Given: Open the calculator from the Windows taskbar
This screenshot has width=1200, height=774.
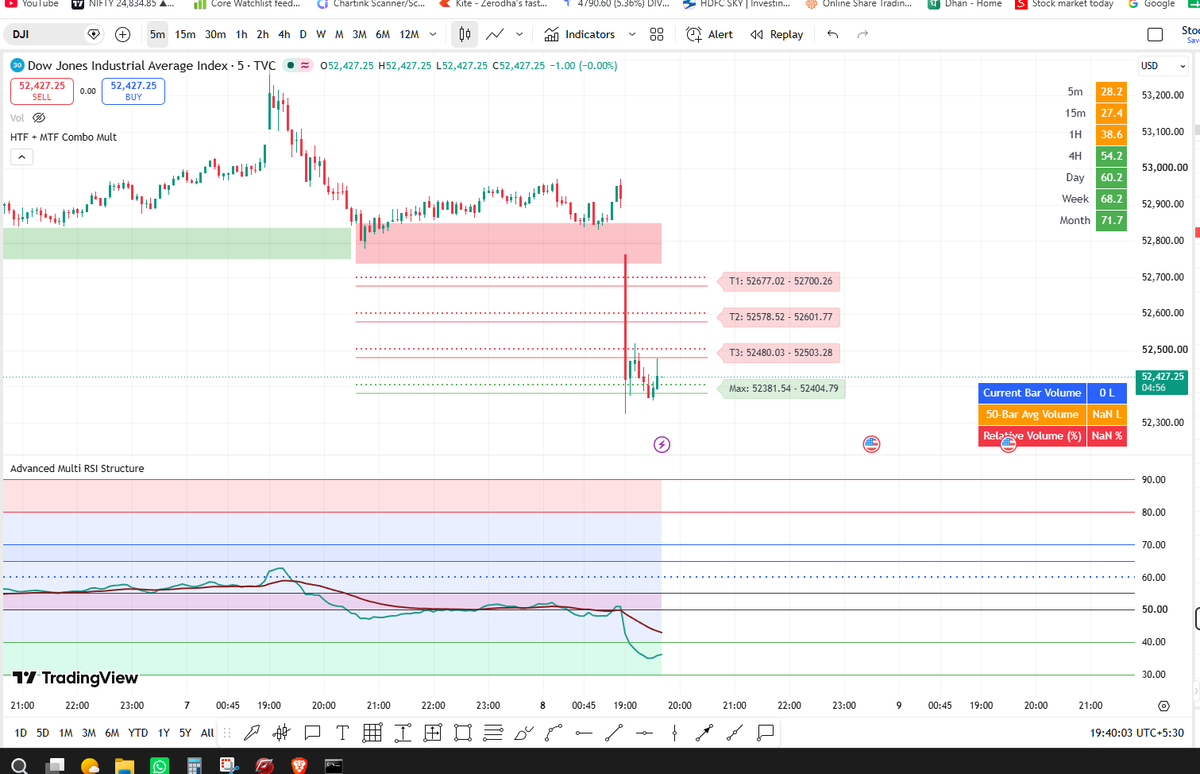Looking at the screenshot, I should [x=195, y=765].
